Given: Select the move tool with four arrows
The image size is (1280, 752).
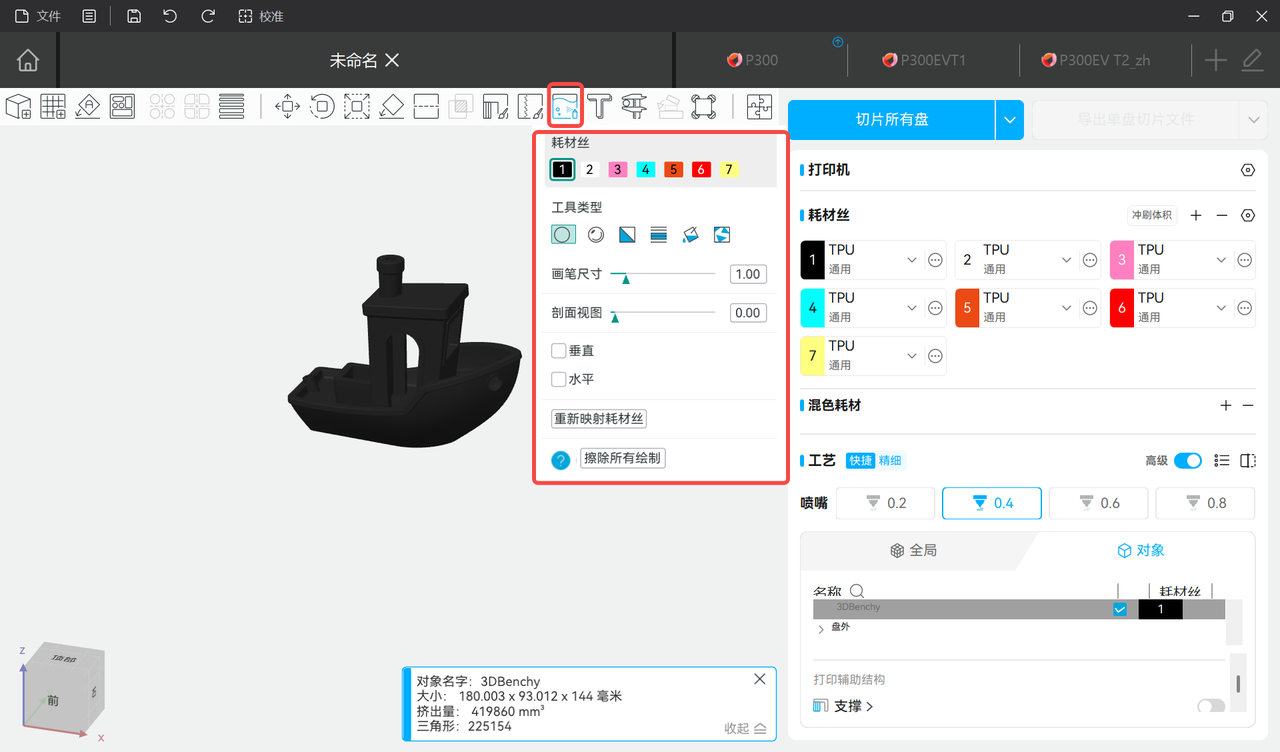Looking at the screenshot, I should (288, 106).
